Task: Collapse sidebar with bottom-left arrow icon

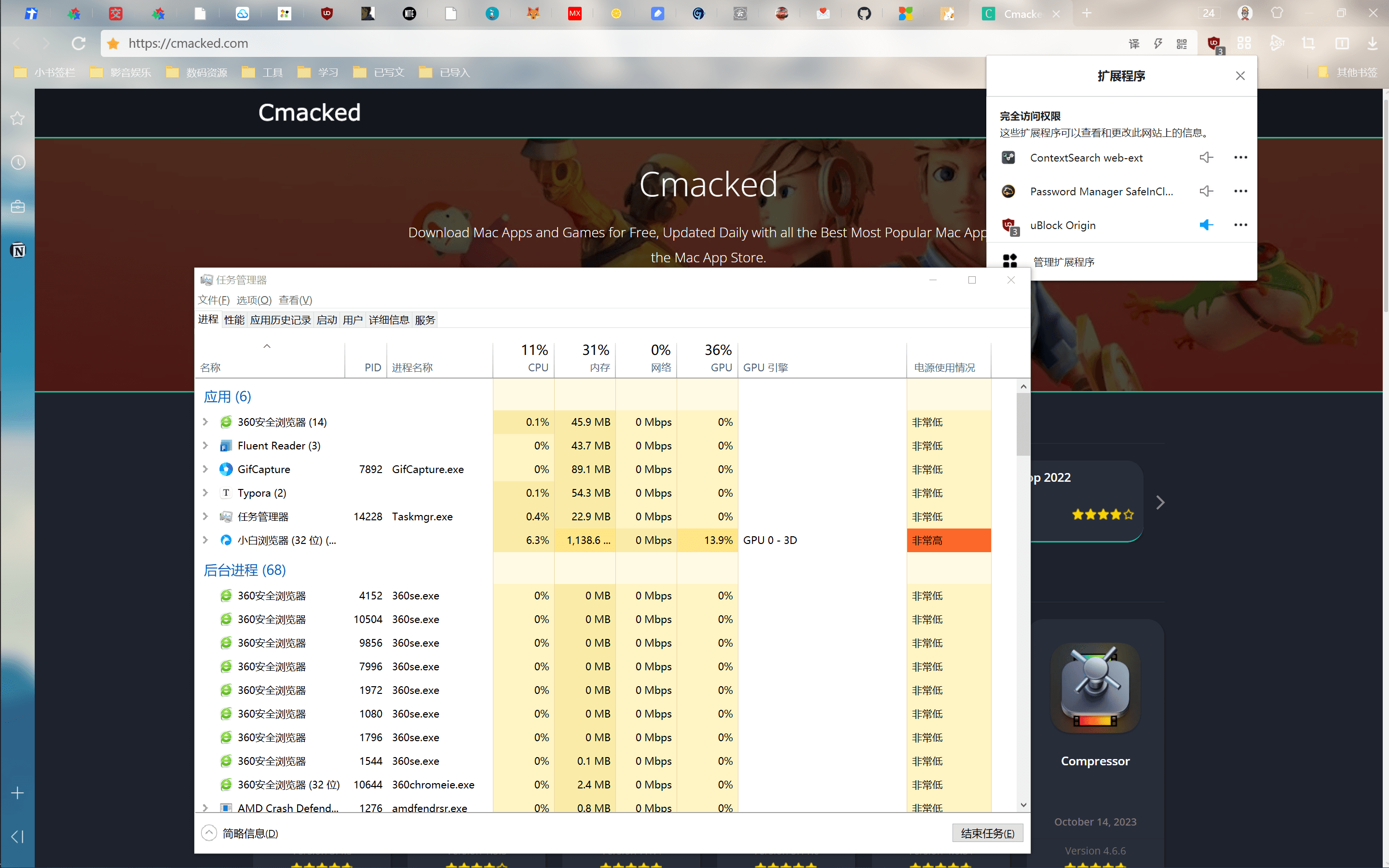Action: coord(18,837)
